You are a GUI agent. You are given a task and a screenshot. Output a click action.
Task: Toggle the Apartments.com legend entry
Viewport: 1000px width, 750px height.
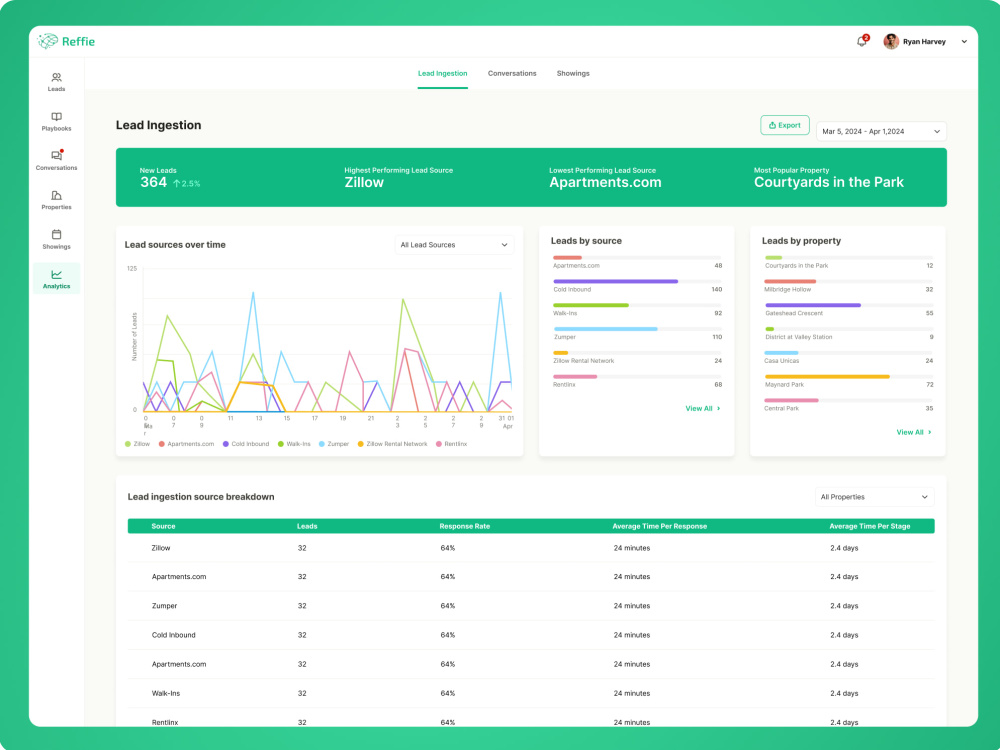click(186, 444)
